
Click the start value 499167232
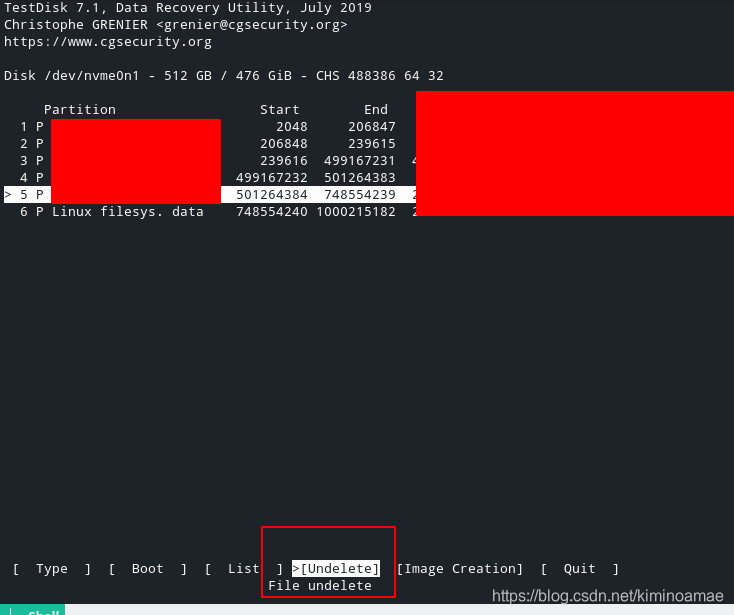[272, 178]
